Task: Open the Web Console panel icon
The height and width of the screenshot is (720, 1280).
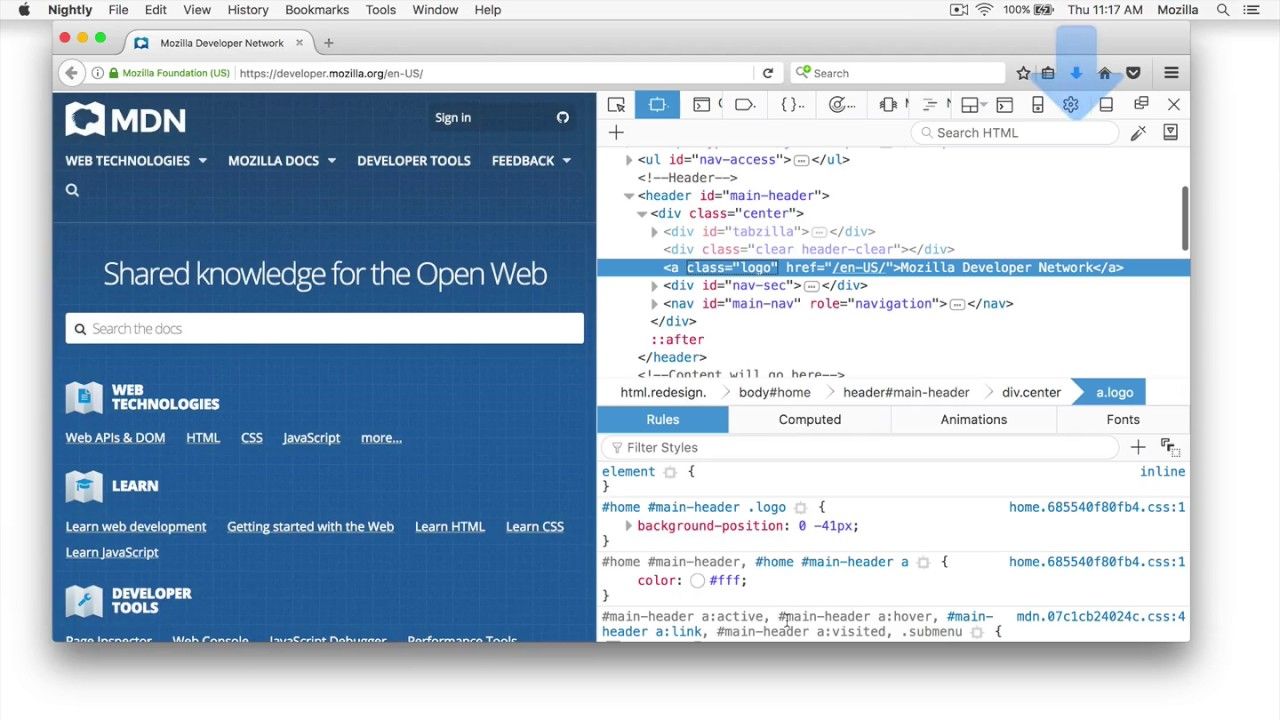Action: (x=702, y=105)
